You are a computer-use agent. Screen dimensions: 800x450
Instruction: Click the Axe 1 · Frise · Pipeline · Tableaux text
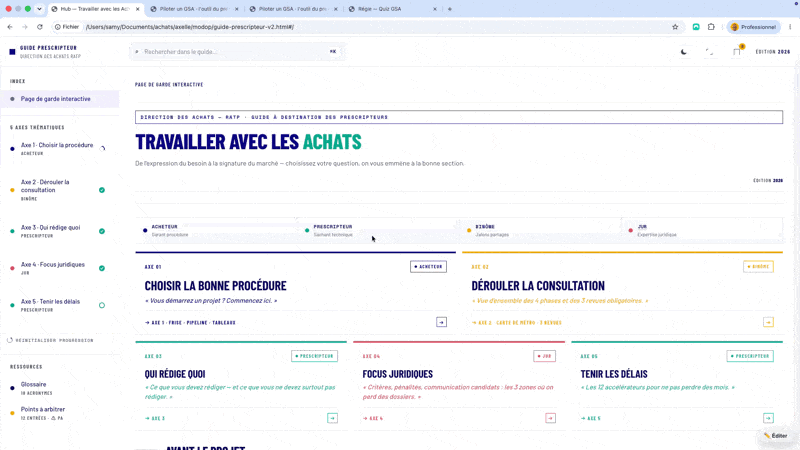[193, 322]
